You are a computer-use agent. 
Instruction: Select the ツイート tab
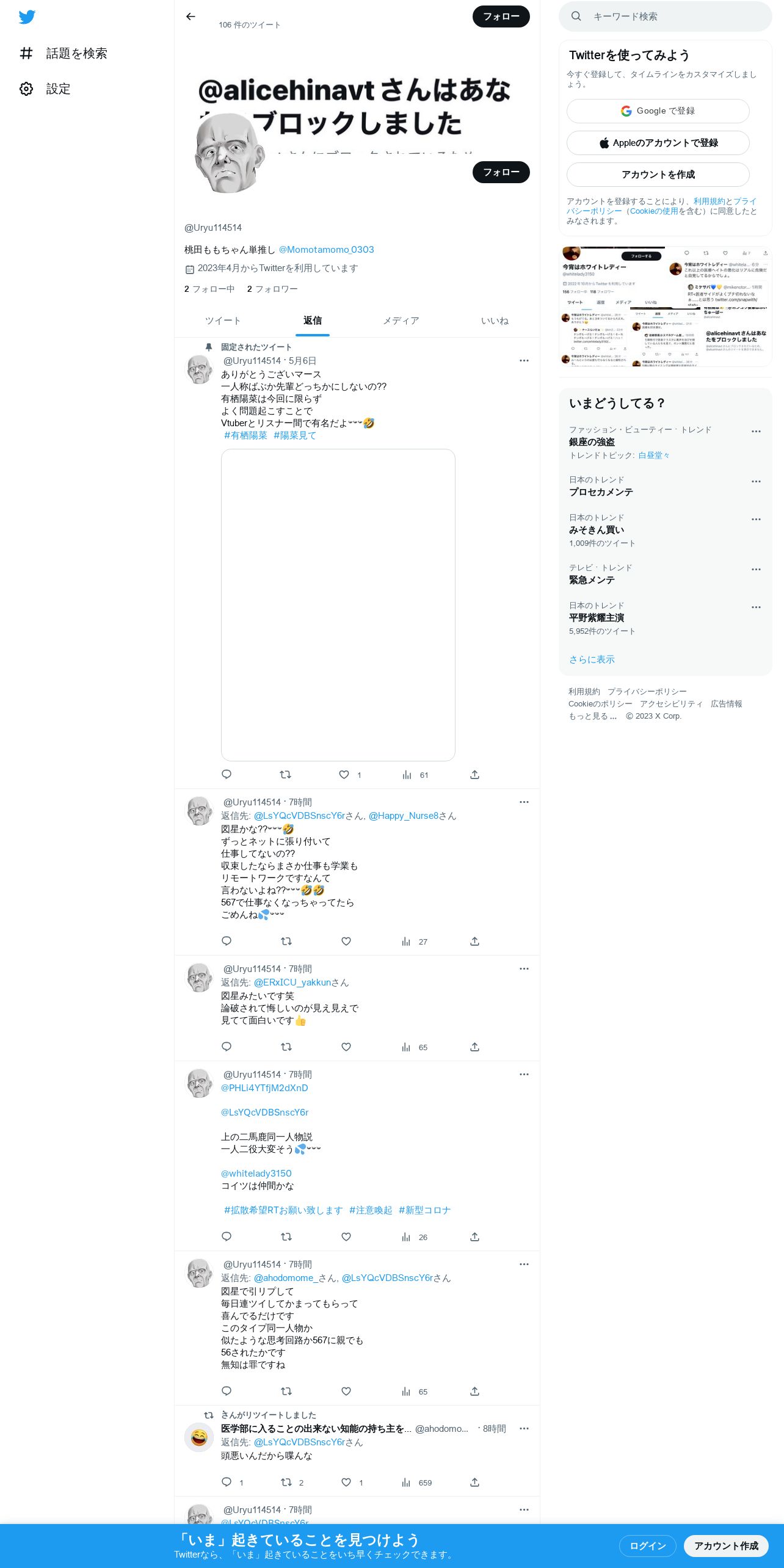223,321
